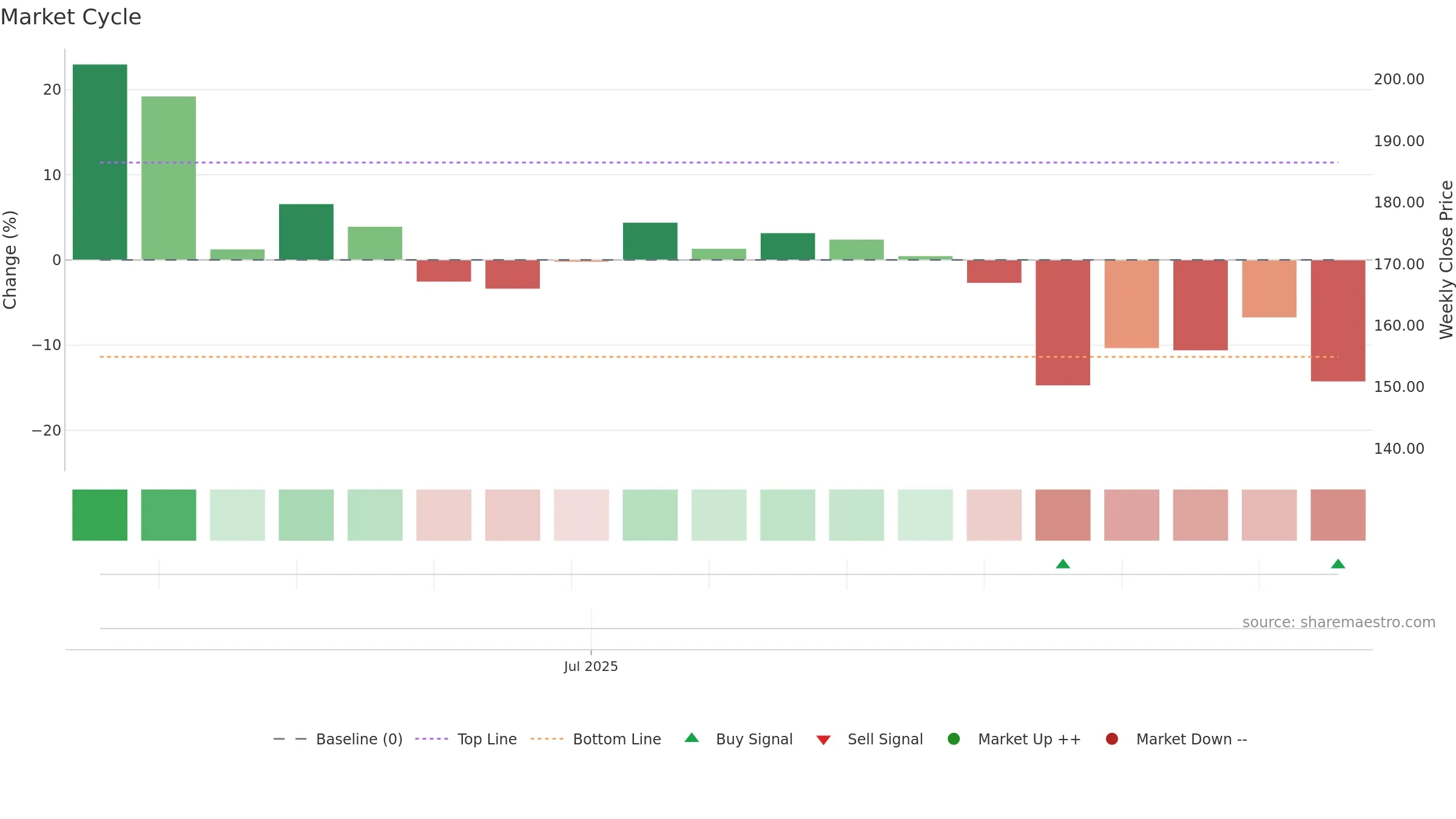1456x819 pixels.
Task: Toggle the Market Up ++ legend entry
Action: coord(1014,739)
